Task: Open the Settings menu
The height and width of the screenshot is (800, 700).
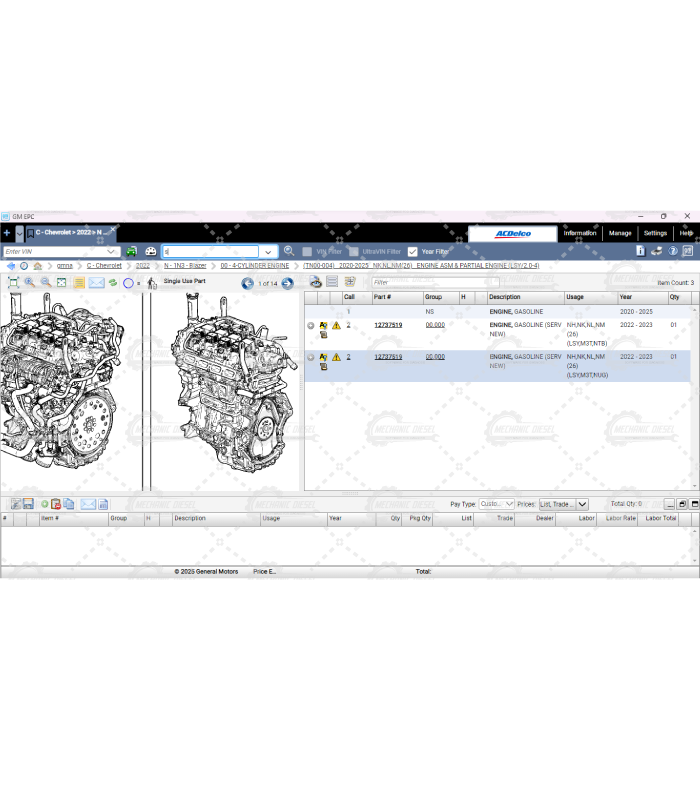Action: 655,233
